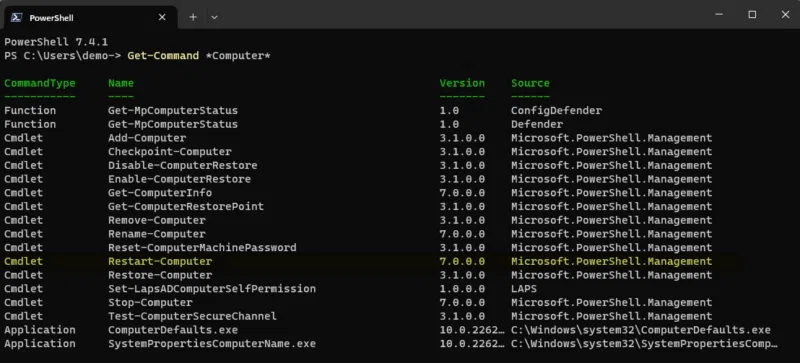Open a new tab with plus button
The width and height of the screenshot is (800, 363).
(193, 17)
